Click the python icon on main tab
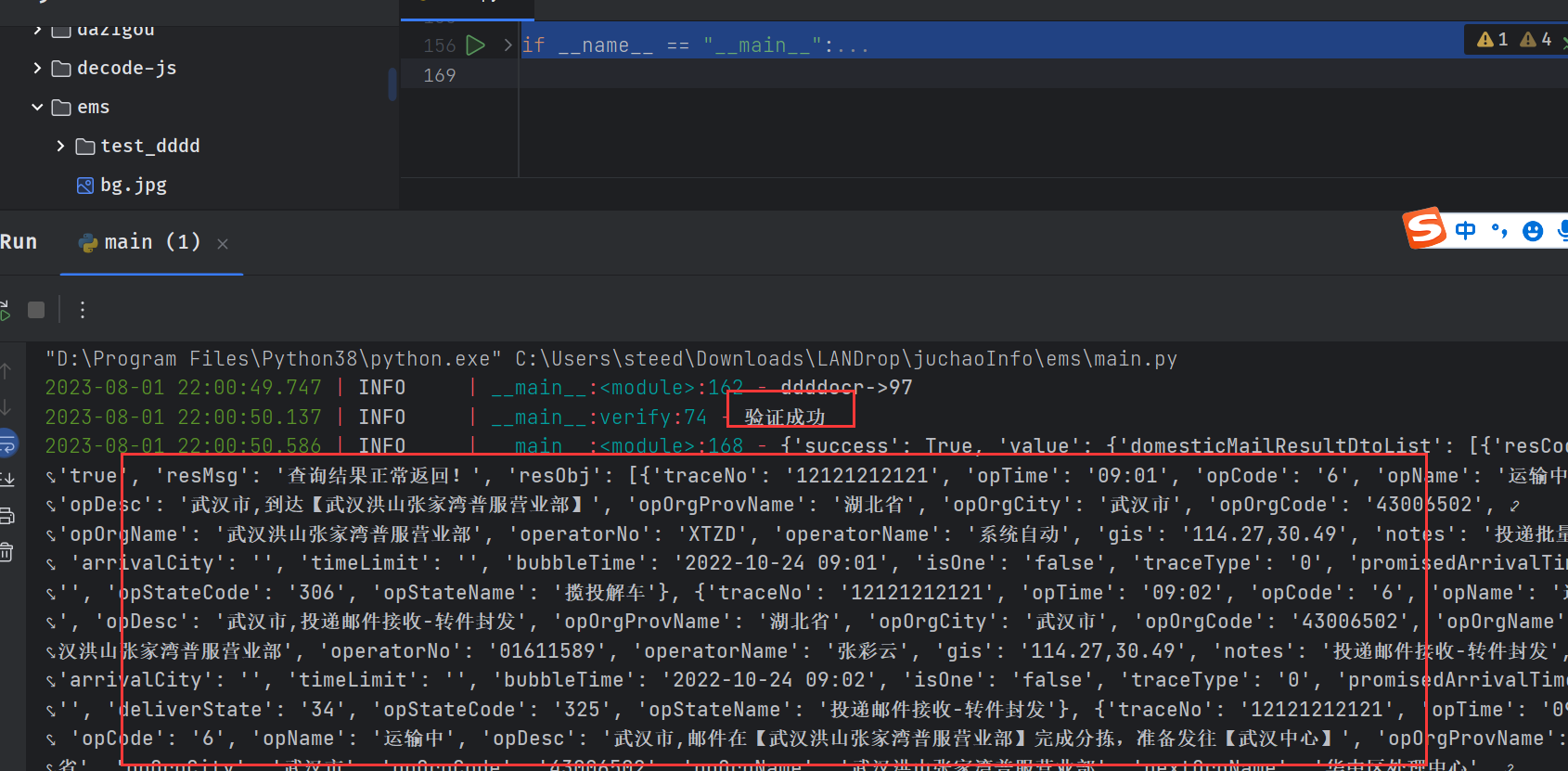This screenshot has width=1568, height=771. pos(89,243)
